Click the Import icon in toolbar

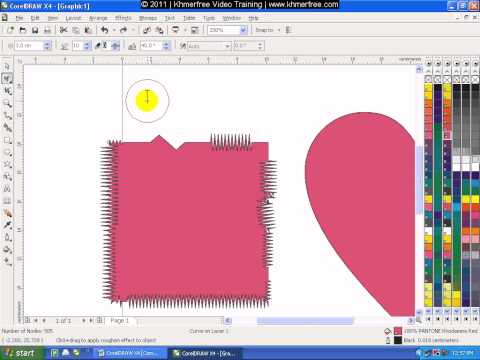147,30
